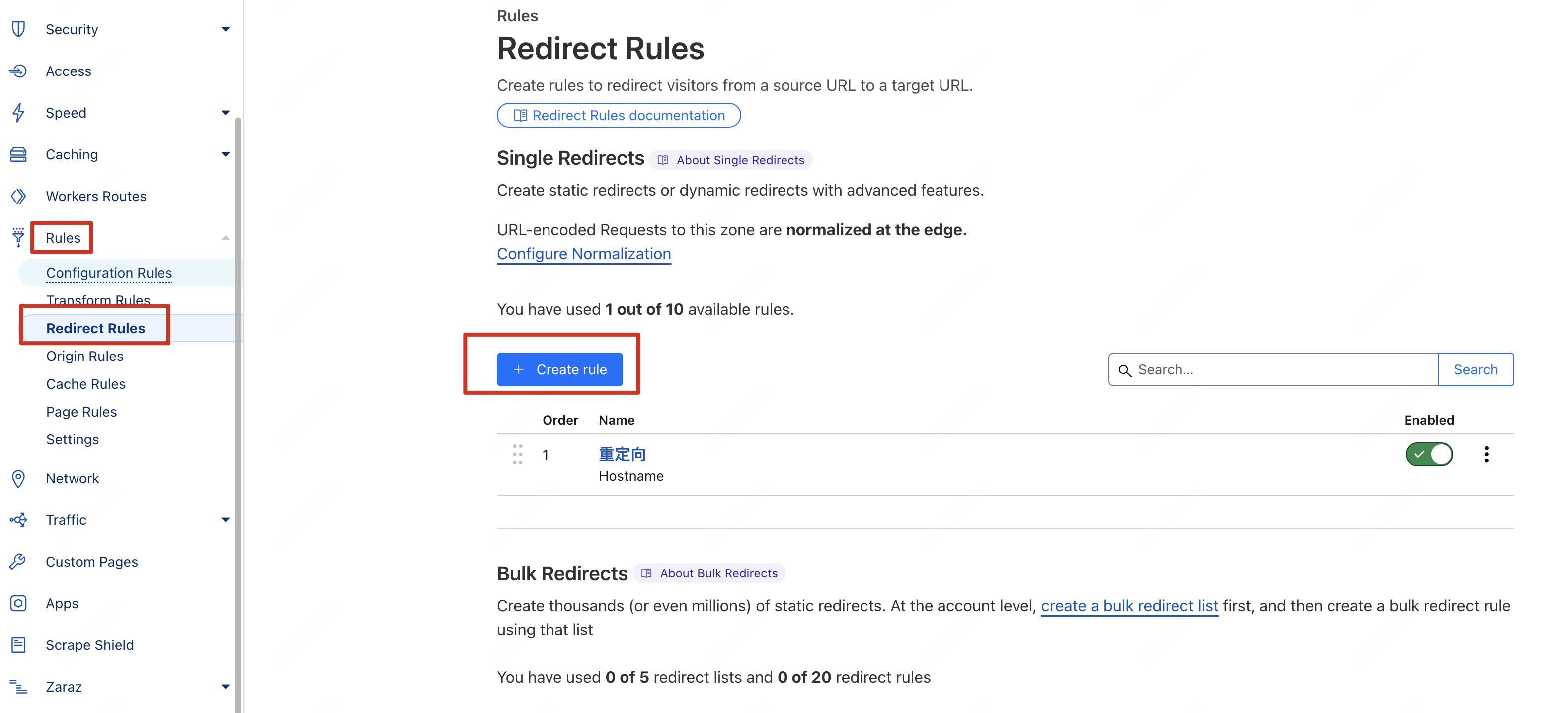1568x713 pixels.
Task: Click the Caching storage icon
Action: 18,154
